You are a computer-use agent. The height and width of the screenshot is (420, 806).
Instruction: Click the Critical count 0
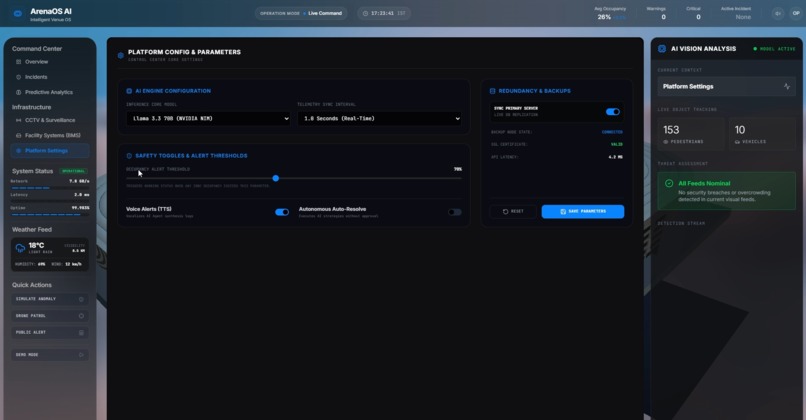point(698,17)
